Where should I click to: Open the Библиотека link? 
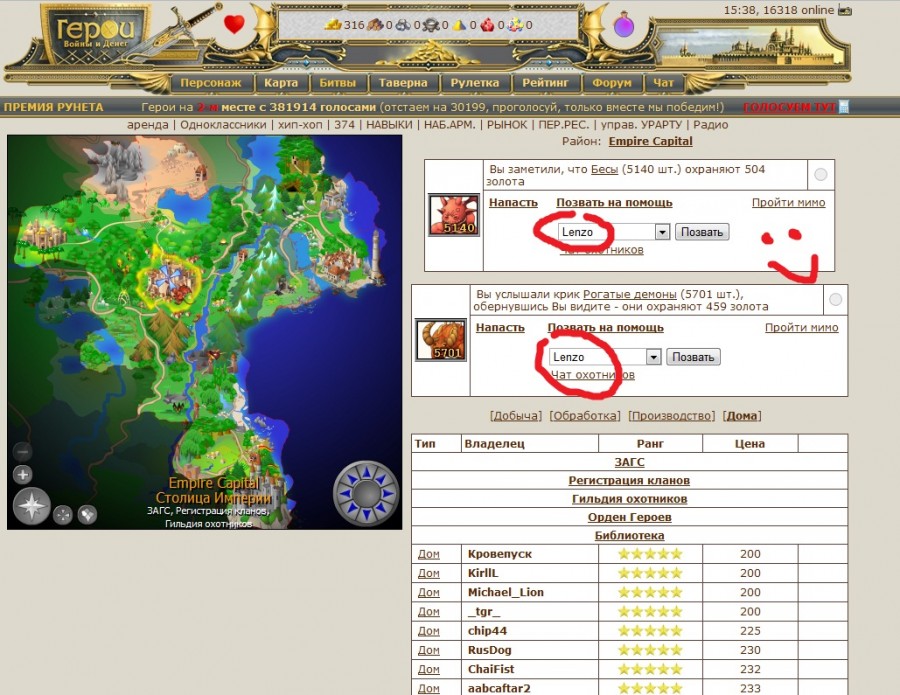tap(629, 535)
